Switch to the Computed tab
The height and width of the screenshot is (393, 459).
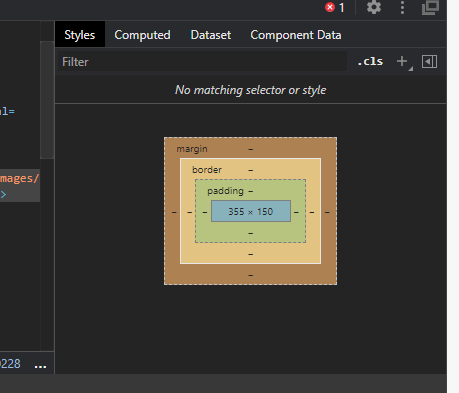[142, 35]
